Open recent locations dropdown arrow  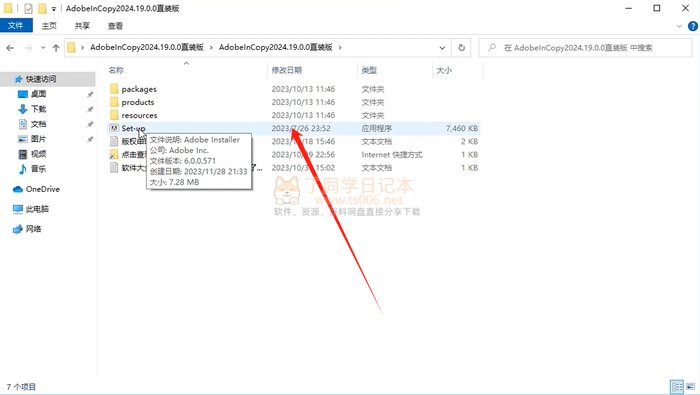click(43, 48)
